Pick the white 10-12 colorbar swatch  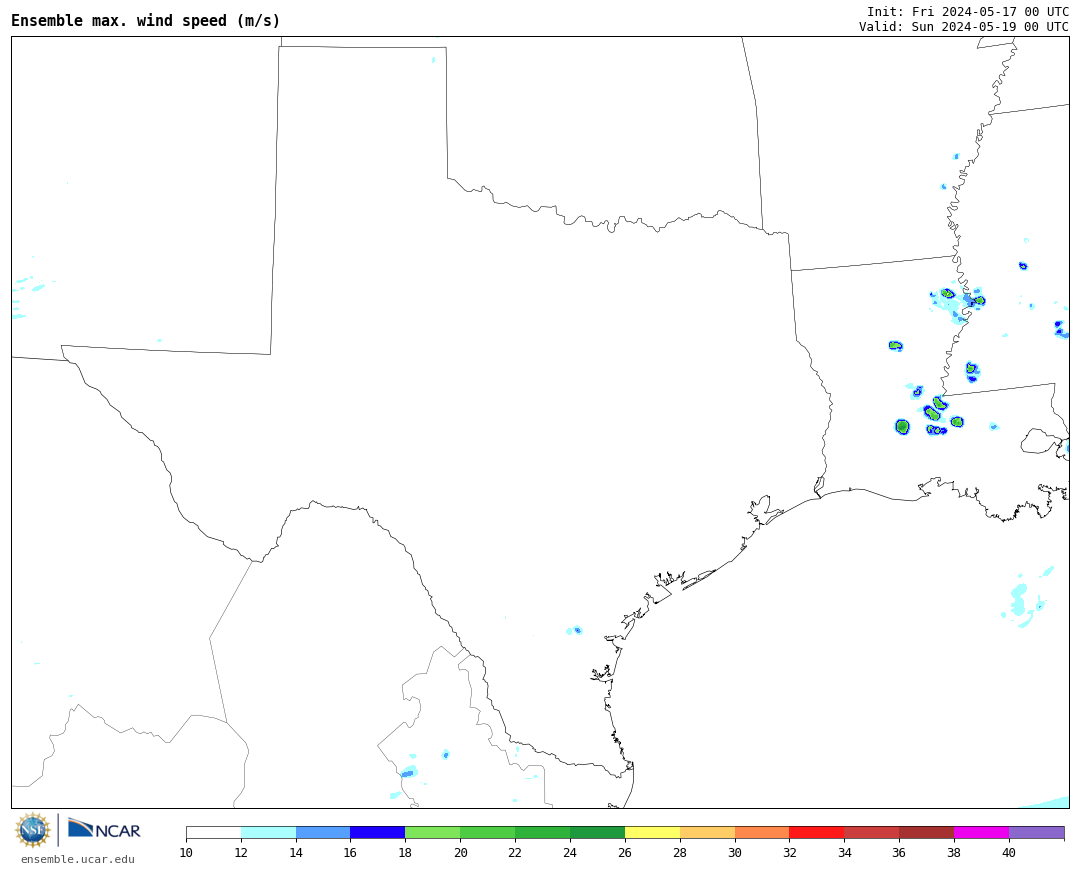tap(214, 832)
